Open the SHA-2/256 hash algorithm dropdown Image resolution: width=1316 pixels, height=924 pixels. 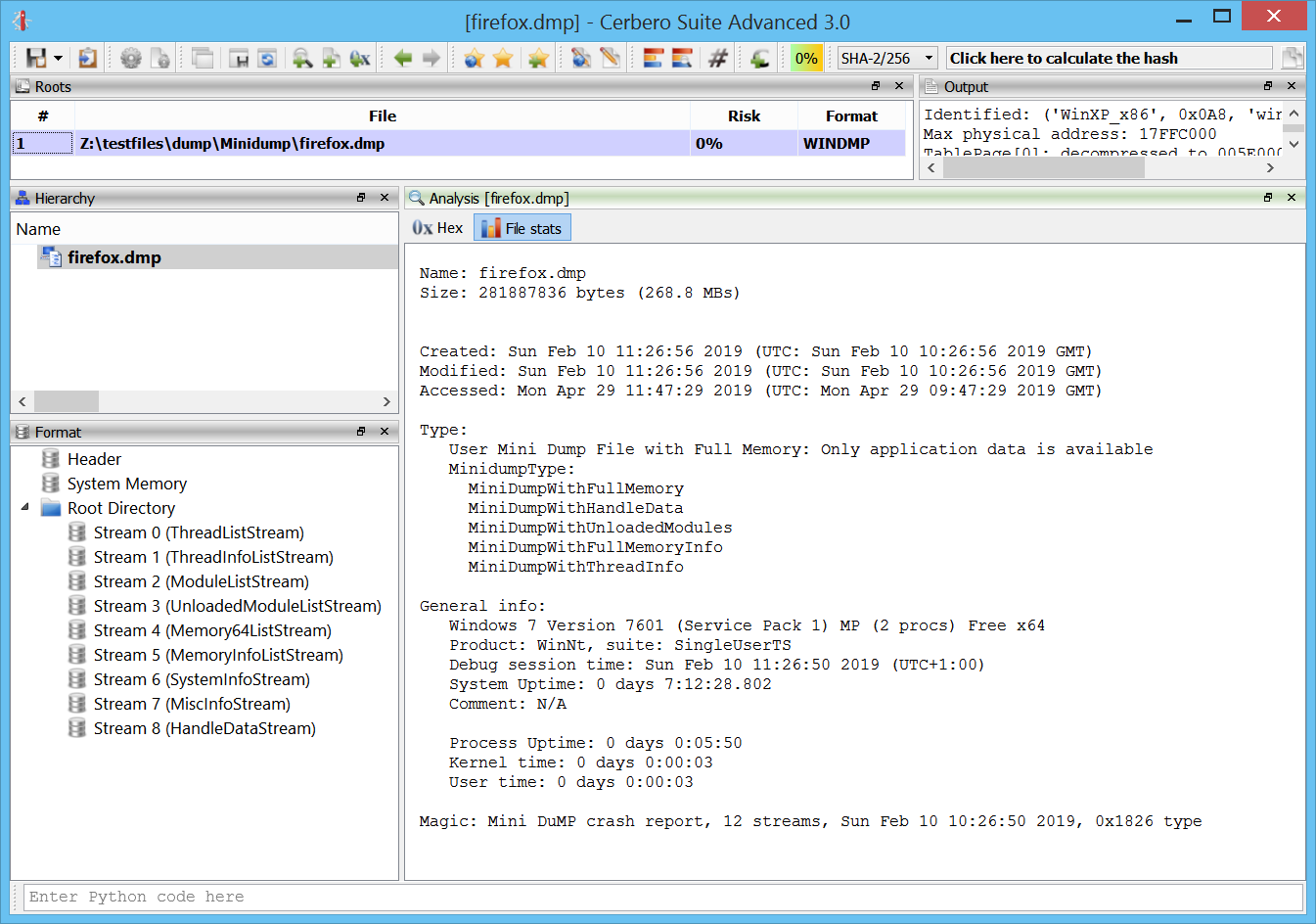click(x=887, y=59)
